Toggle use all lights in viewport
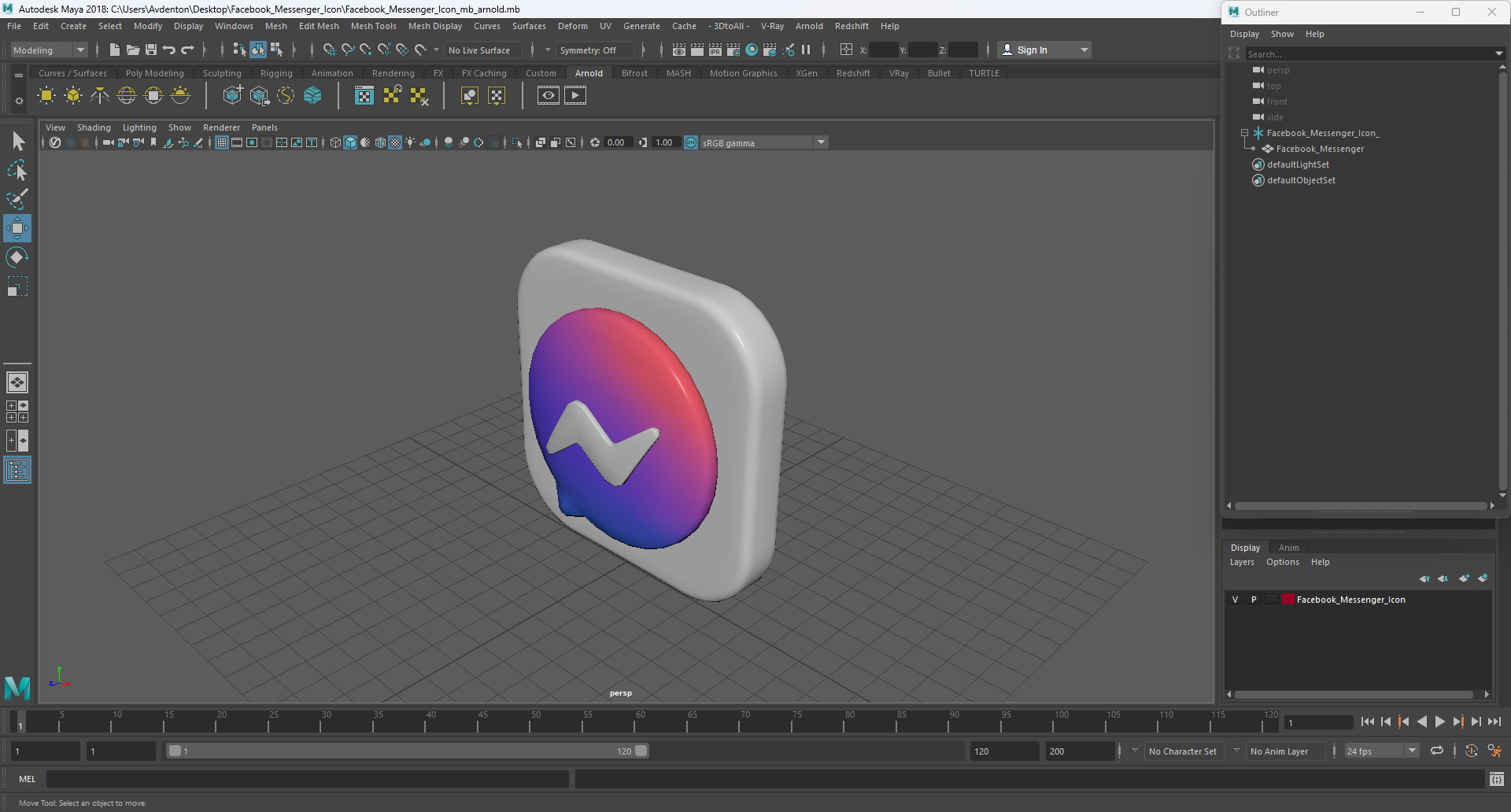Image resolution: width=1511 pixels, height=812 pixels. [410, 142]
